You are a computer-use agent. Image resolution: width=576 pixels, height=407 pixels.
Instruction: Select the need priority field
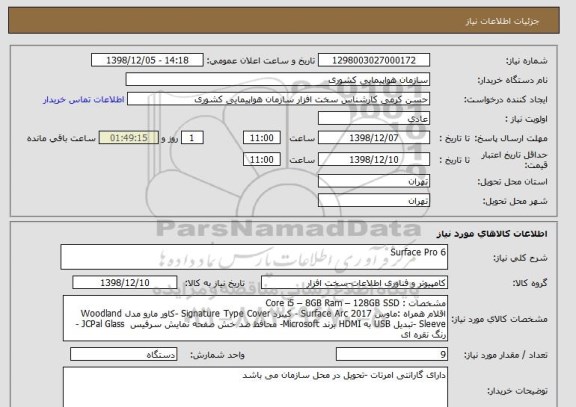tap(374, 119)
